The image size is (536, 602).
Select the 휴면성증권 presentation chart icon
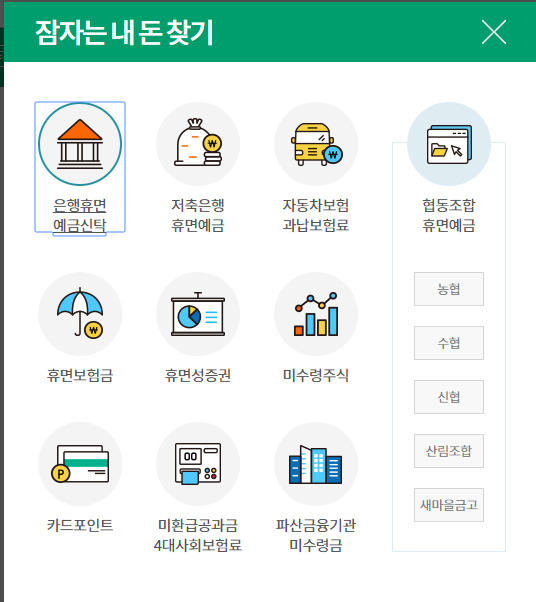tap(198, 314)
